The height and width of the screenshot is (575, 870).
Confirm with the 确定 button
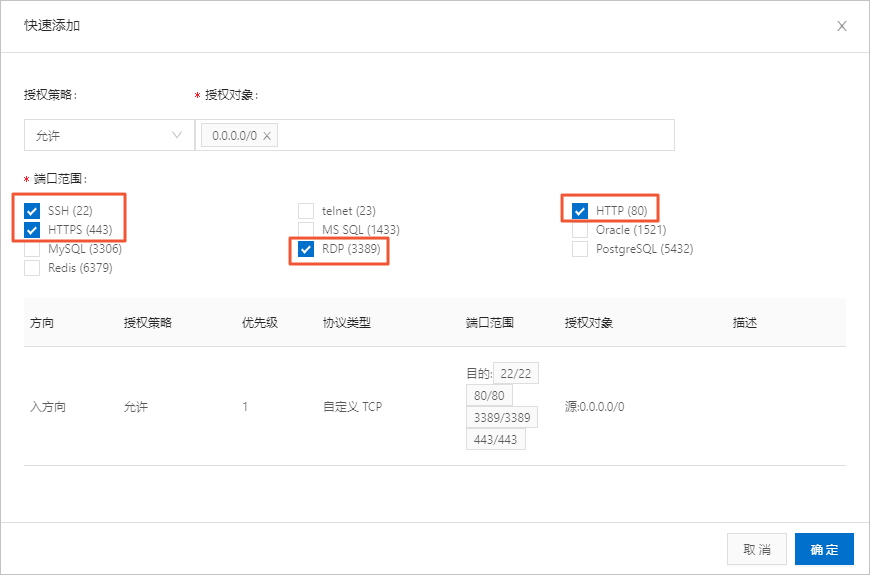824,549
